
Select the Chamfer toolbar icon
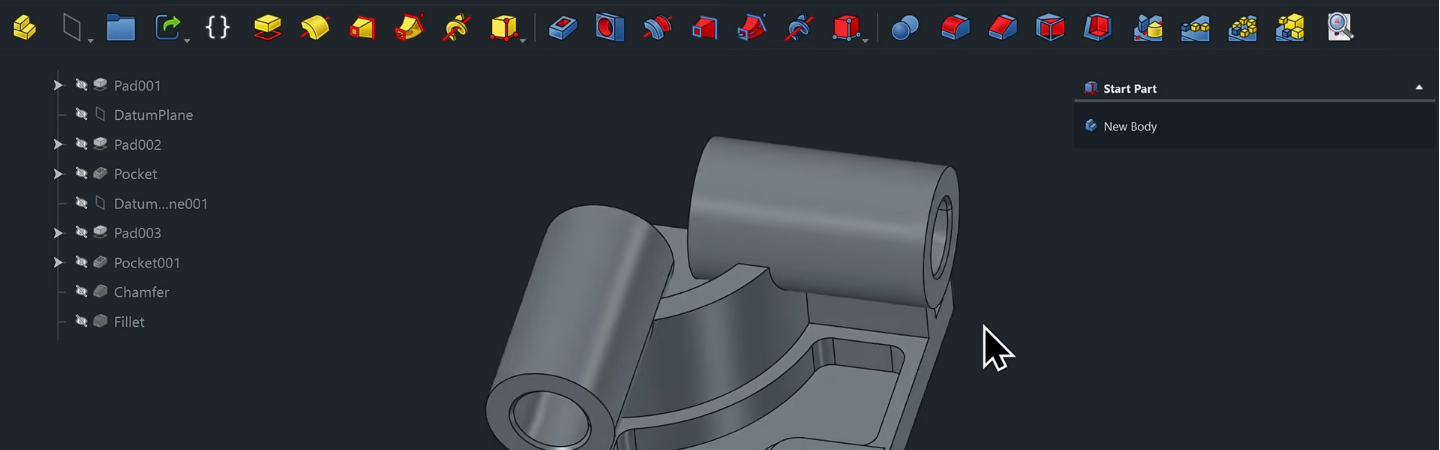[1002, 27]
